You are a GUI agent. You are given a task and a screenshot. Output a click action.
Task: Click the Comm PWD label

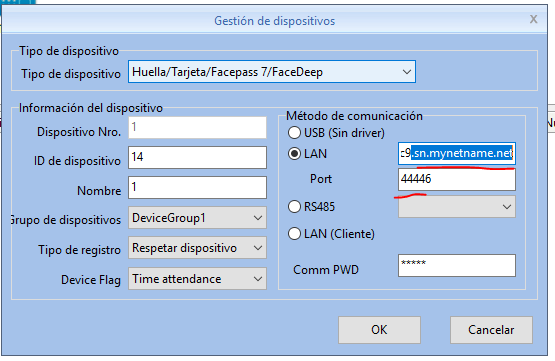coord(326,270)
